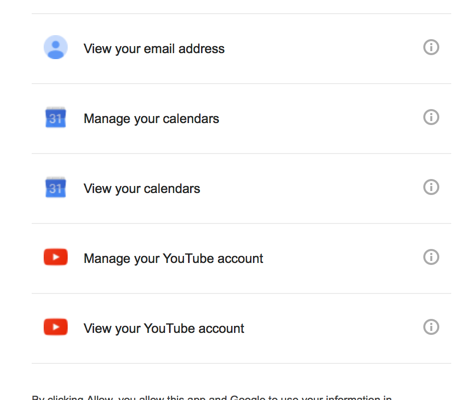Click the word 'Allow' in the bottom disclaimer
This screenshot has width=470, height=400.
[x=99, y=397]
